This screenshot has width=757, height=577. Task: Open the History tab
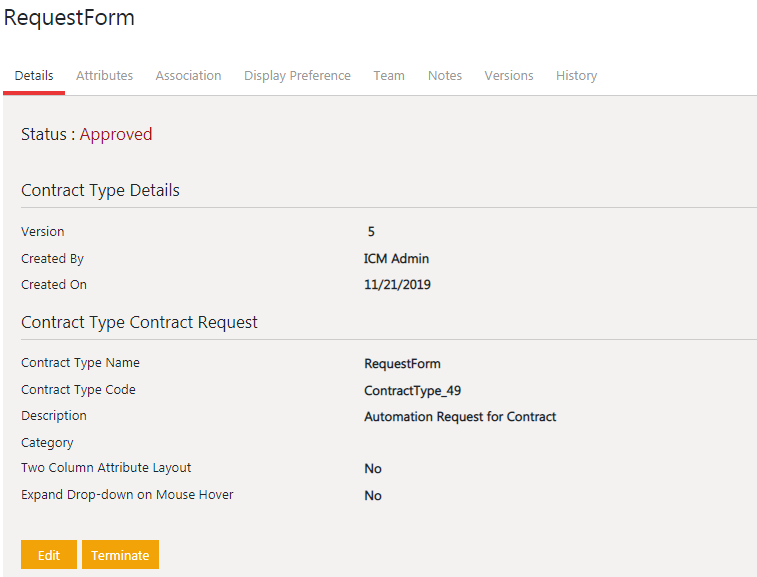[x=576, y=76]
